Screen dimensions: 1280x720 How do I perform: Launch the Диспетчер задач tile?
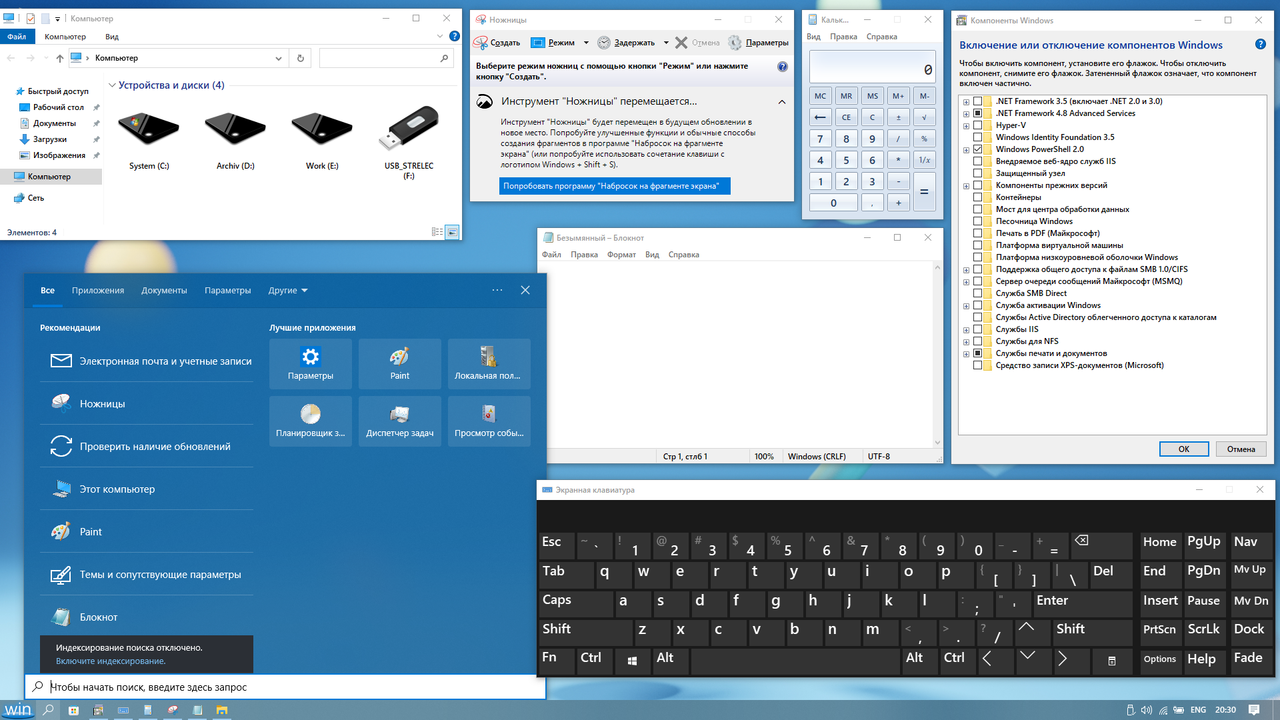400,420
